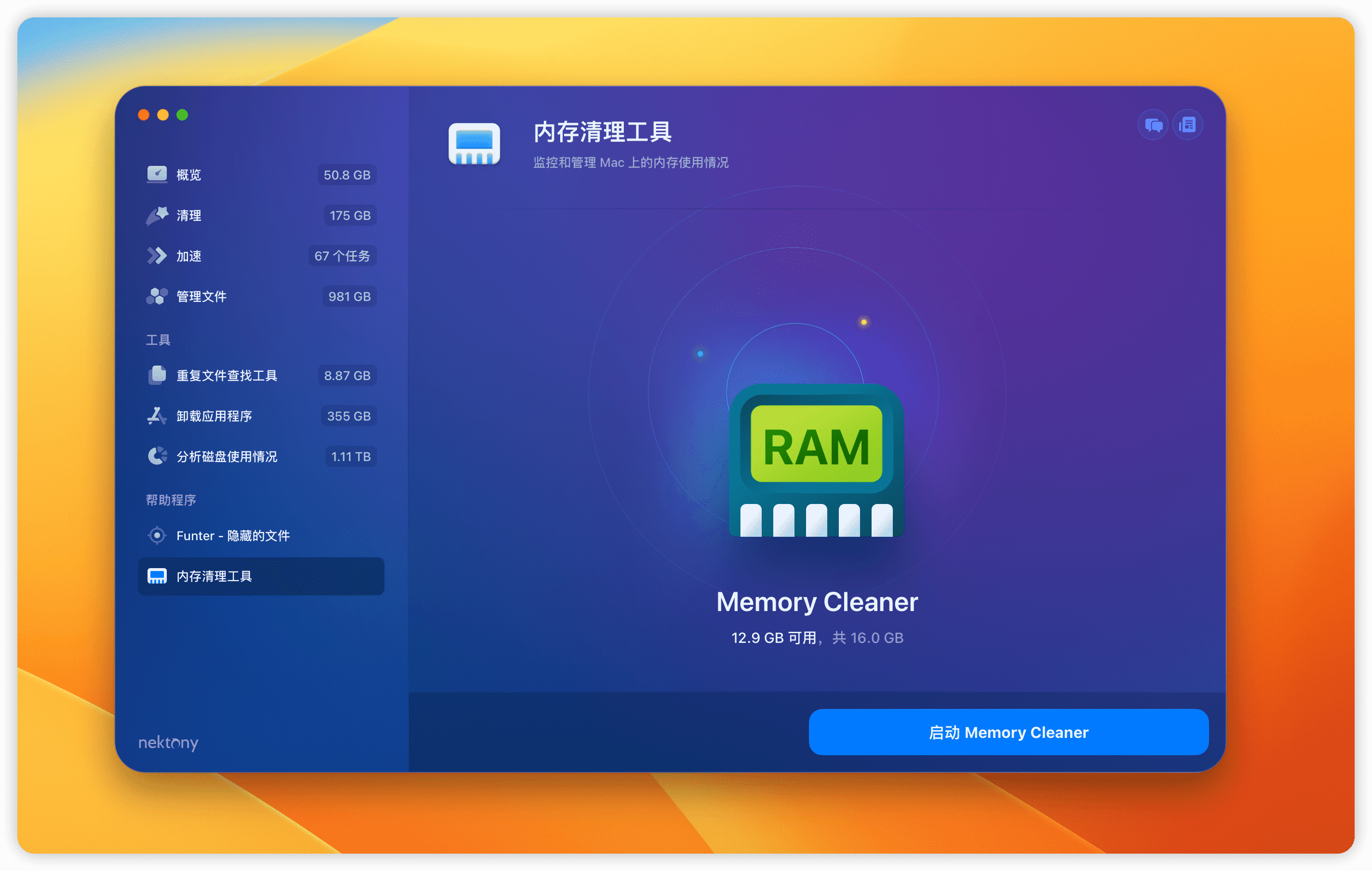This screenshot has width=1372, height=871.
Task: Select 重复文件查找工具 in sidebar
Action: coord(261,376)
